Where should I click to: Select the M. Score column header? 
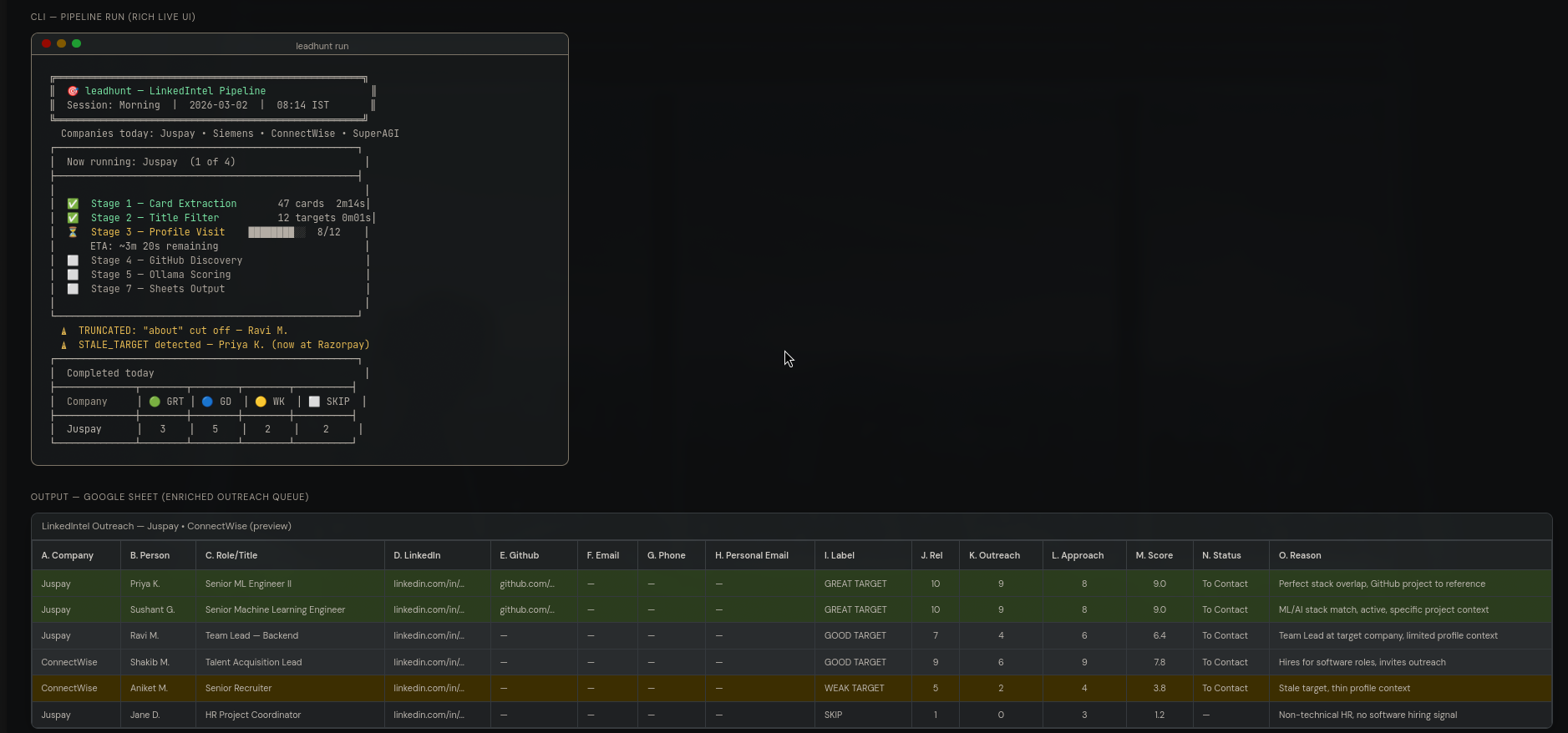1154,555
